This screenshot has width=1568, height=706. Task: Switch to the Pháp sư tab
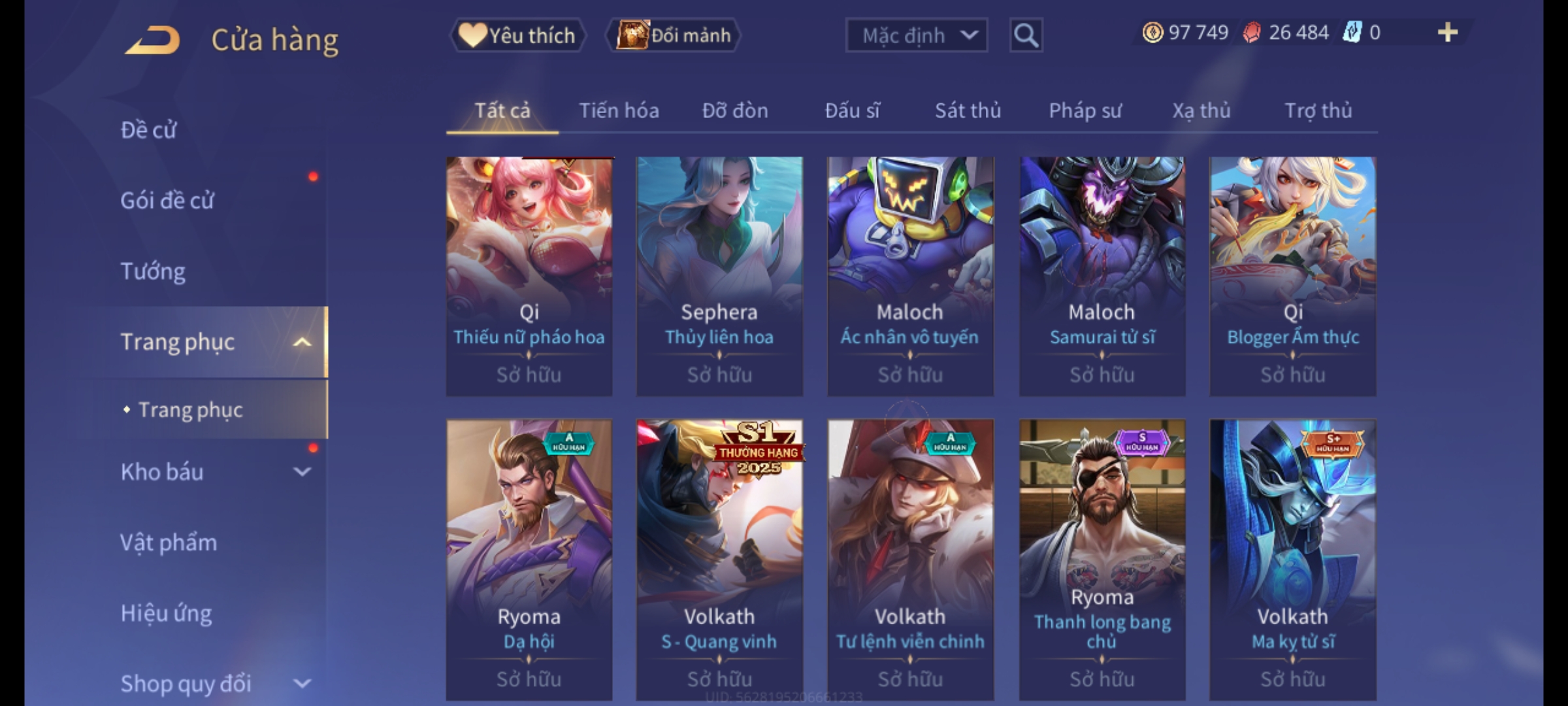[x=1085, y=110]
